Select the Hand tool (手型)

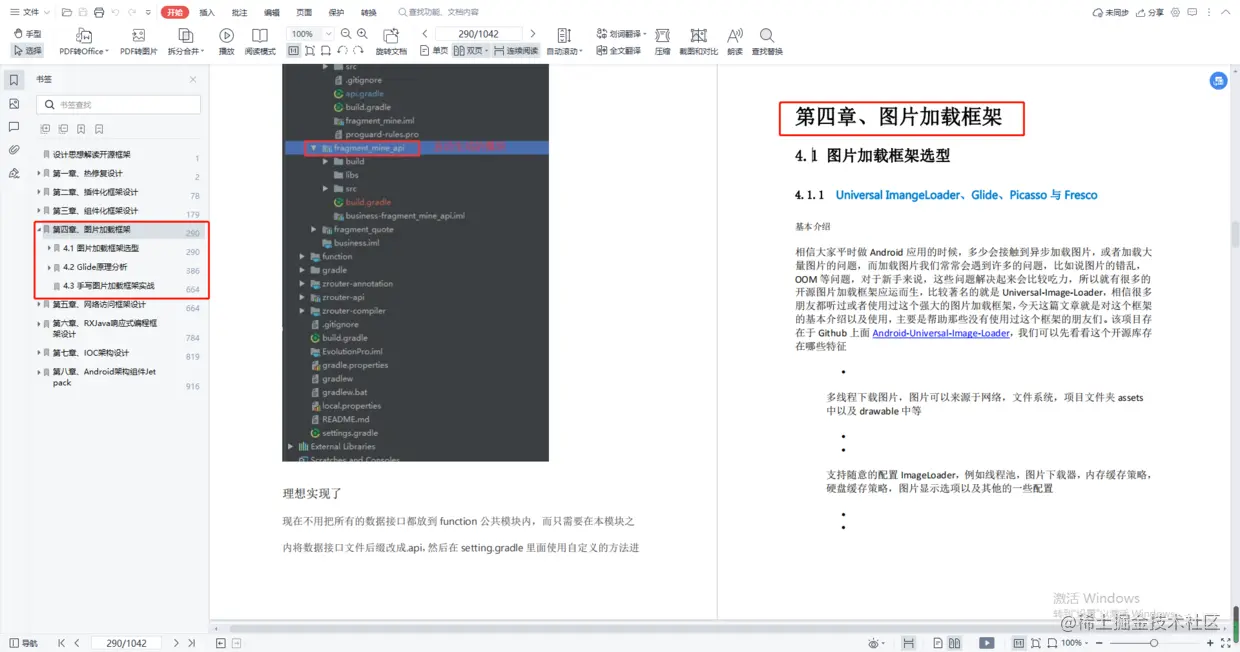(x=27, y=34)
